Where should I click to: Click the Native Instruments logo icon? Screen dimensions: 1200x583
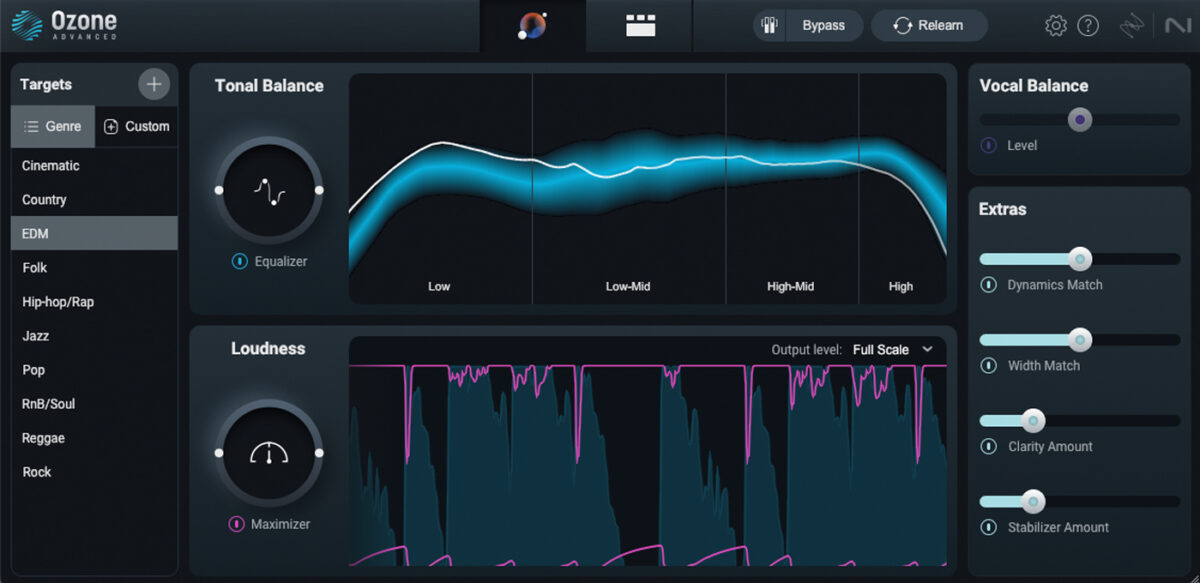[x=1177, y=26]
